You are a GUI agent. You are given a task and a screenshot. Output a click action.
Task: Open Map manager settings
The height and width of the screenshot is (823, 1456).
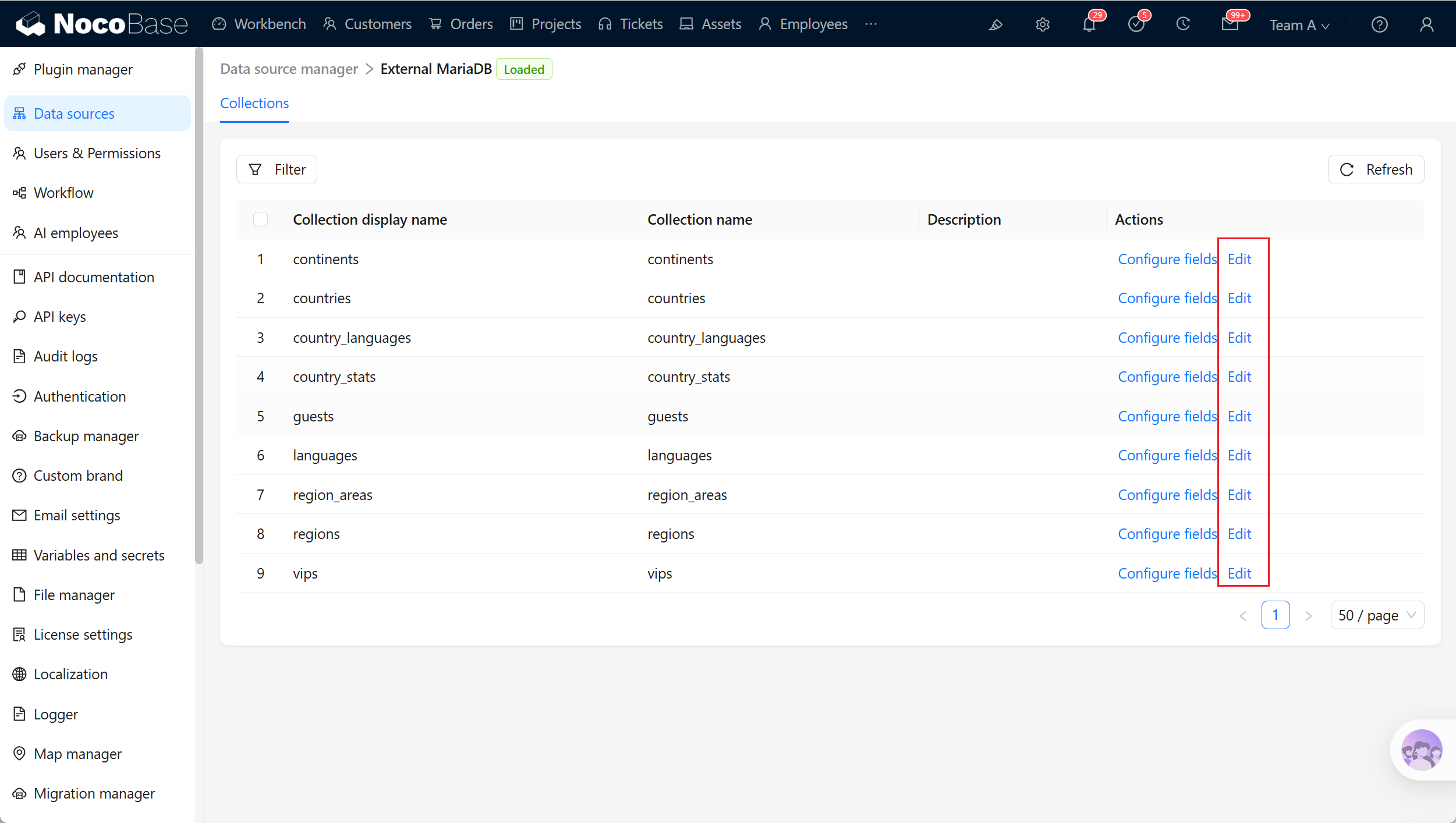[97, 754]
